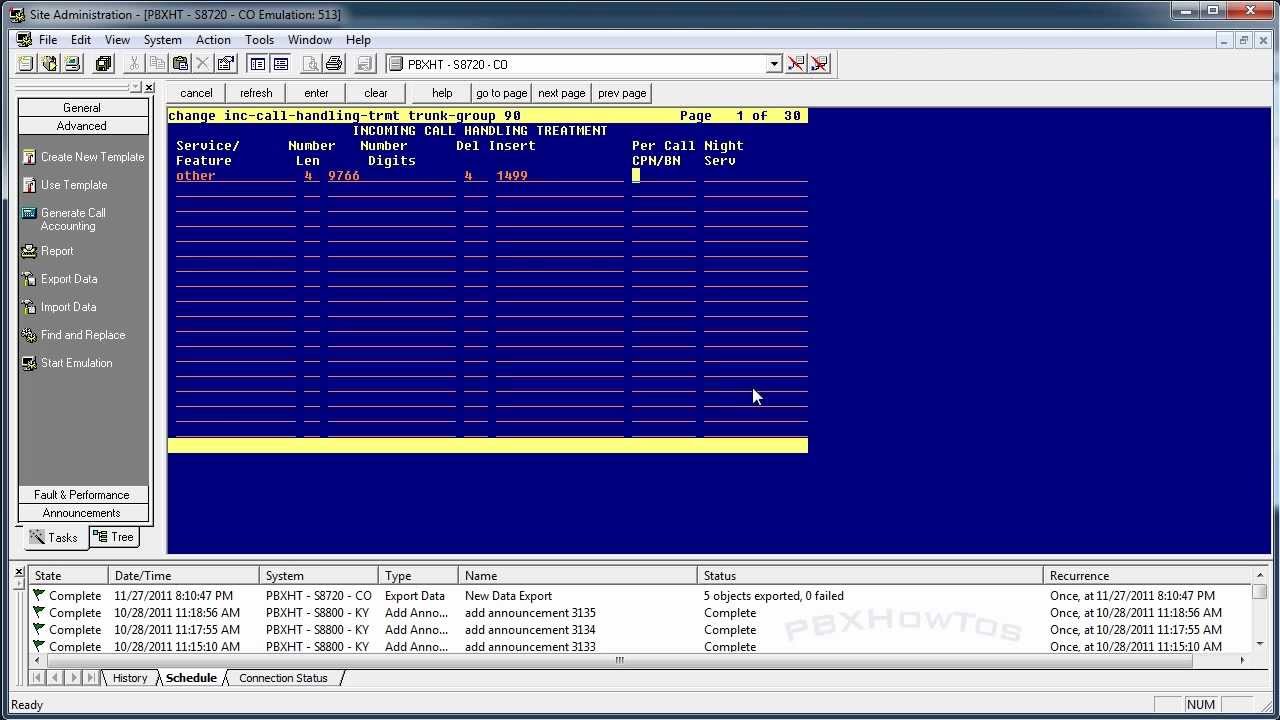
Task: Sort schedule by State column header
Action: 68,576
